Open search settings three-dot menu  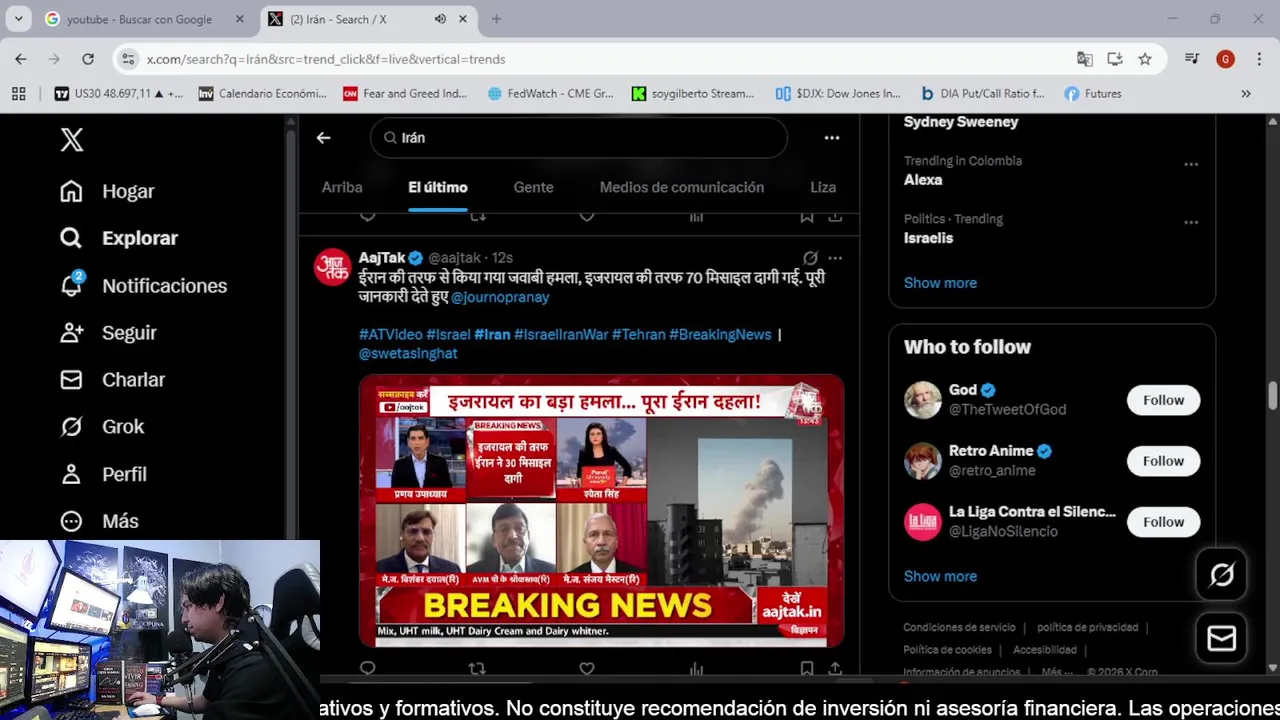coord(832,138)
